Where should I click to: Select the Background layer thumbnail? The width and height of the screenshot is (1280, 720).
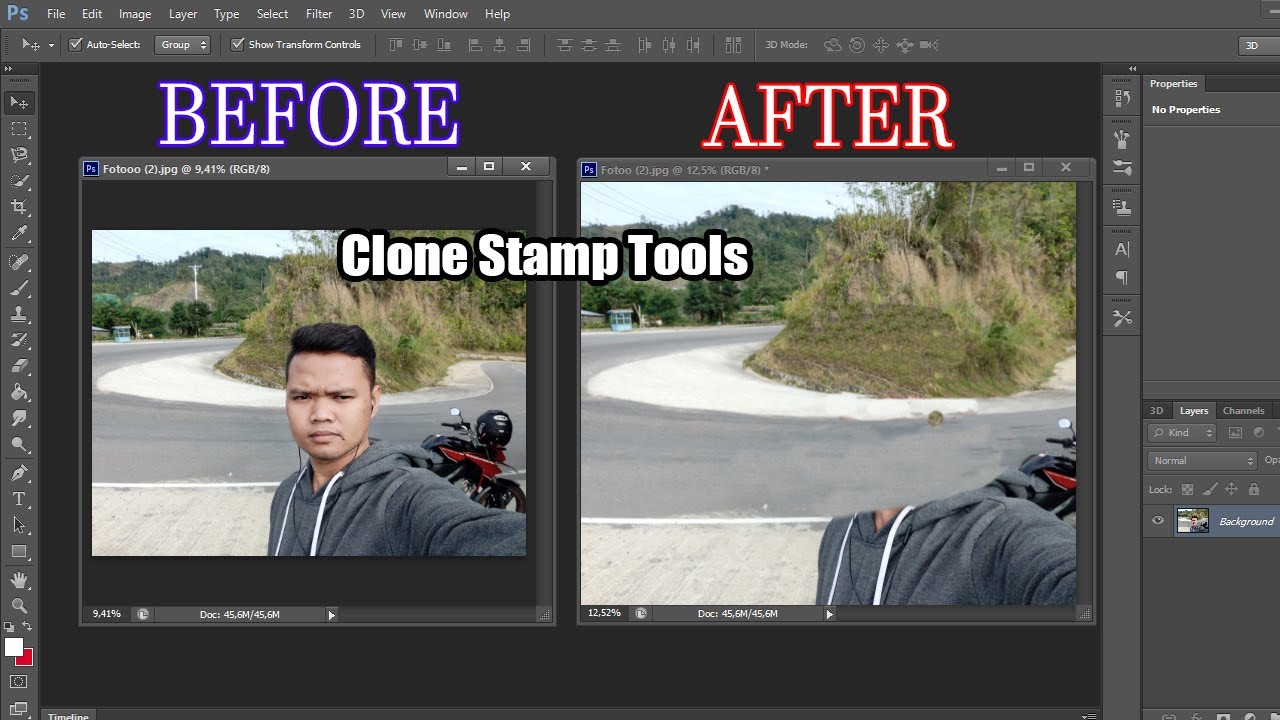pos(1192,521)
